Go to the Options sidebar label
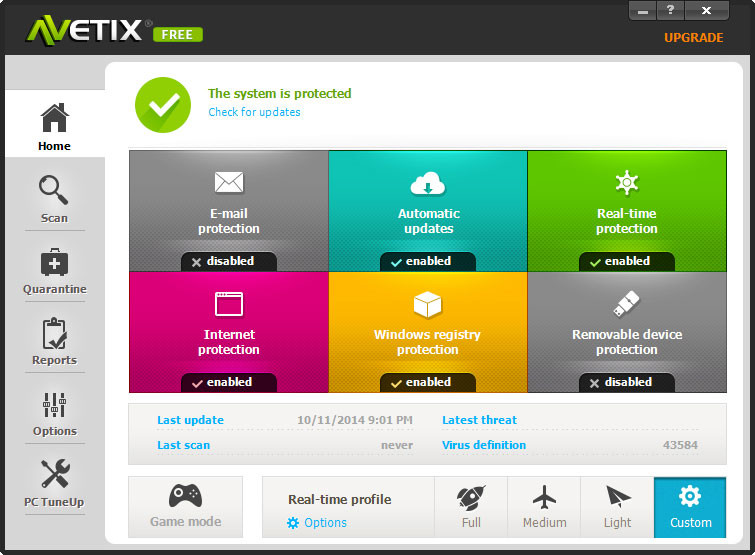This screenshot has width=755, height=555. pos(54,431)
